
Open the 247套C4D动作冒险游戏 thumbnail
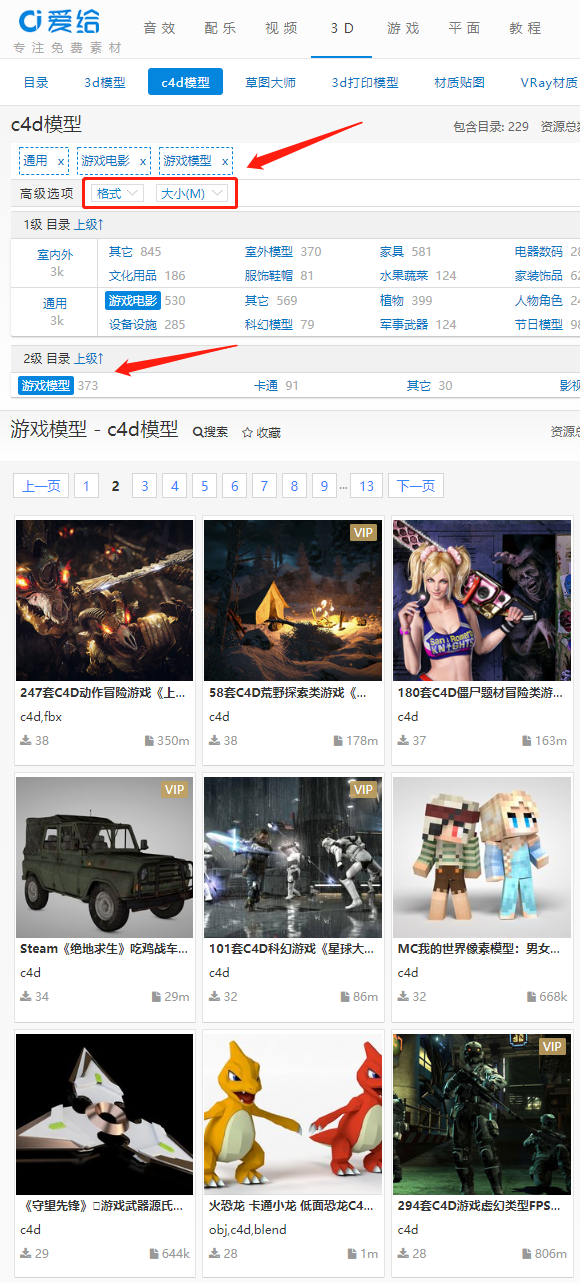point(104,600)
